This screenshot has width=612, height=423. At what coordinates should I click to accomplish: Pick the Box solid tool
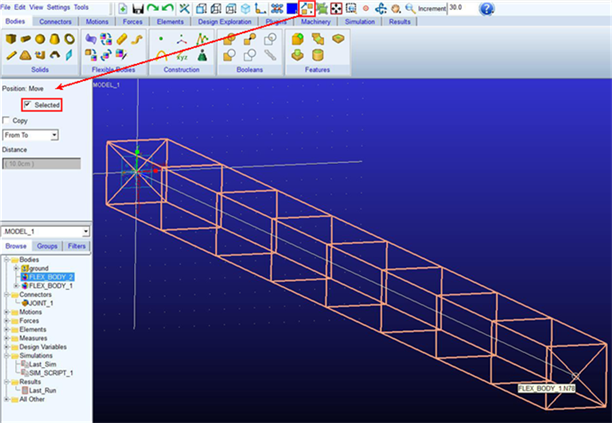click(x=11, y=39)
